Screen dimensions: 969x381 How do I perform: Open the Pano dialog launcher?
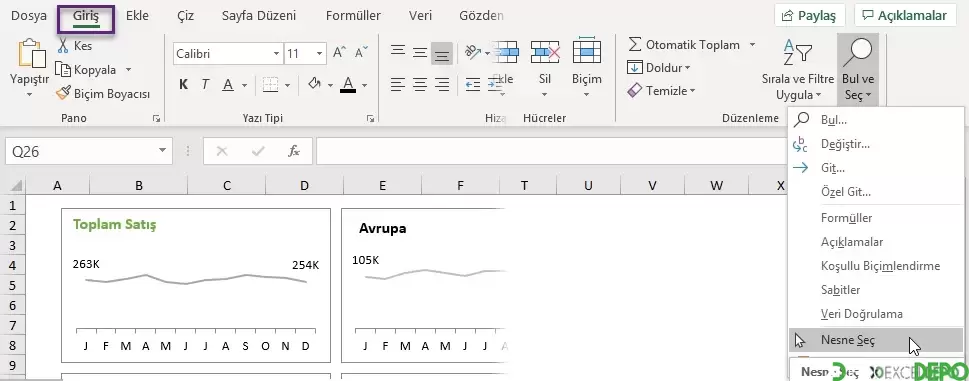tap(156, 118)
